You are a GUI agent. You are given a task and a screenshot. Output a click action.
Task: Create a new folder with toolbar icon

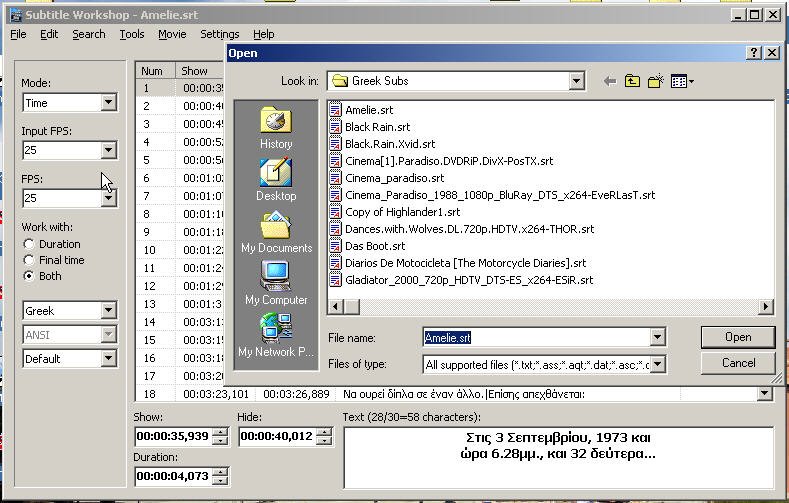coord(656,81)
